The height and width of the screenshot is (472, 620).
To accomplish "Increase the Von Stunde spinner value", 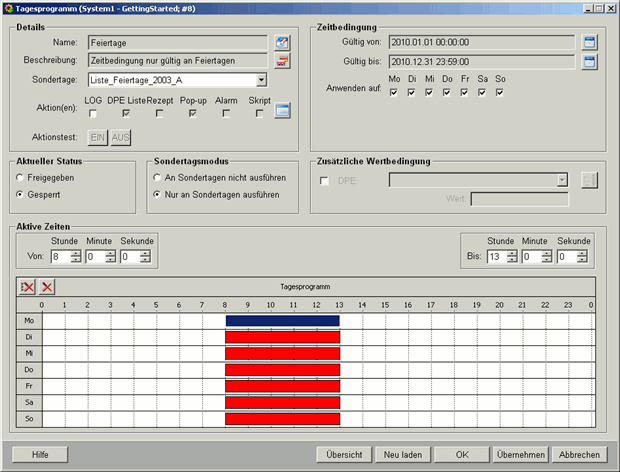I will tap(77, 253).
